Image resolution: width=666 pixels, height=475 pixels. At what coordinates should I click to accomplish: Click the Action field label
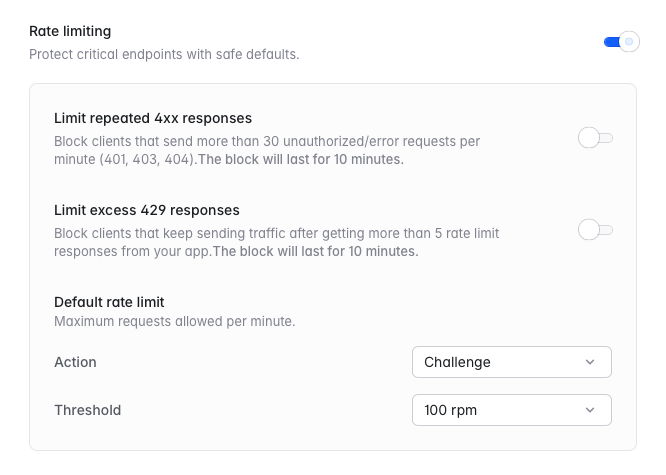pos(75,362)
